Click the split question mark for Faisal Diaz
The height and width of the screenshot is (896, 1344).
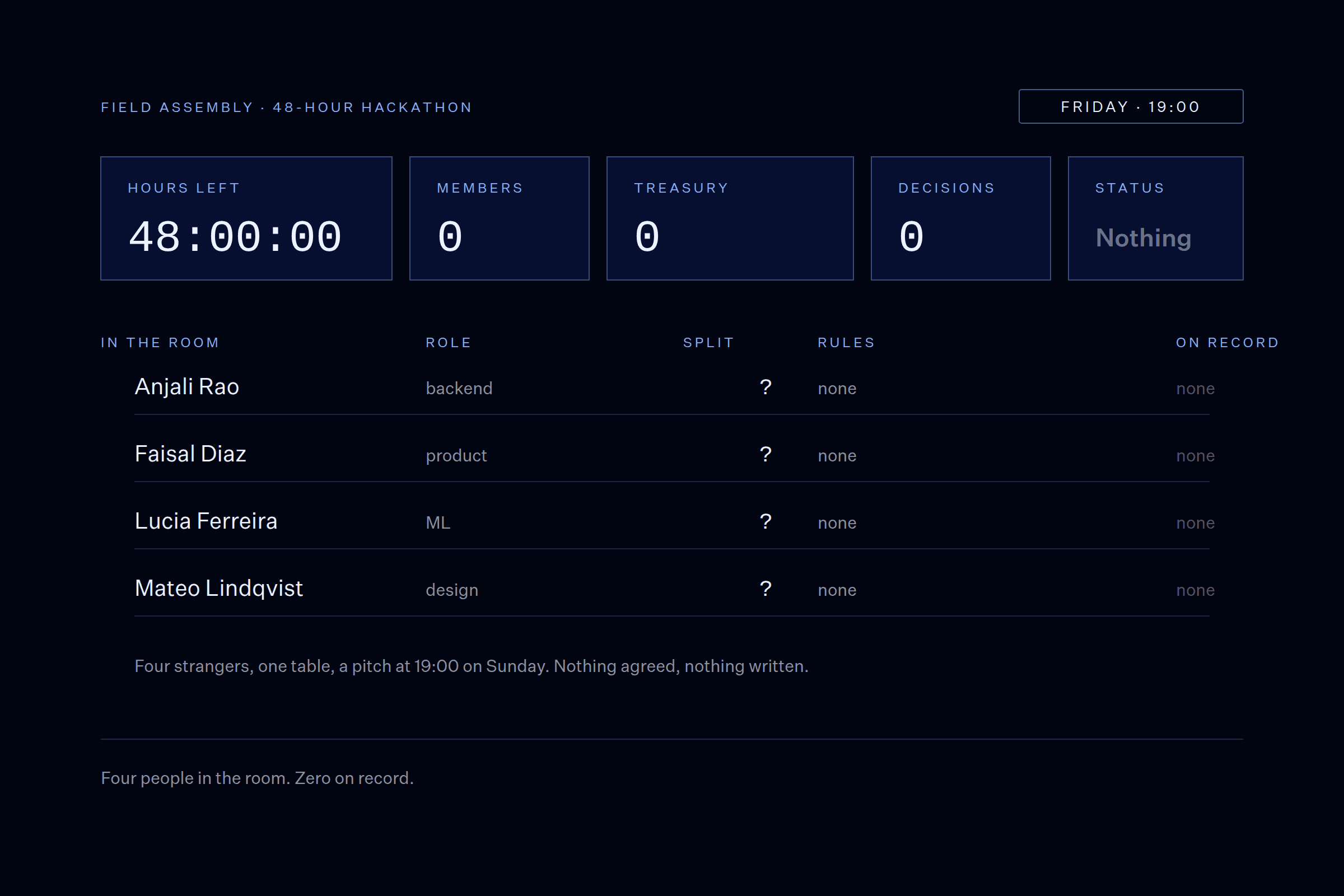[766, 455]
